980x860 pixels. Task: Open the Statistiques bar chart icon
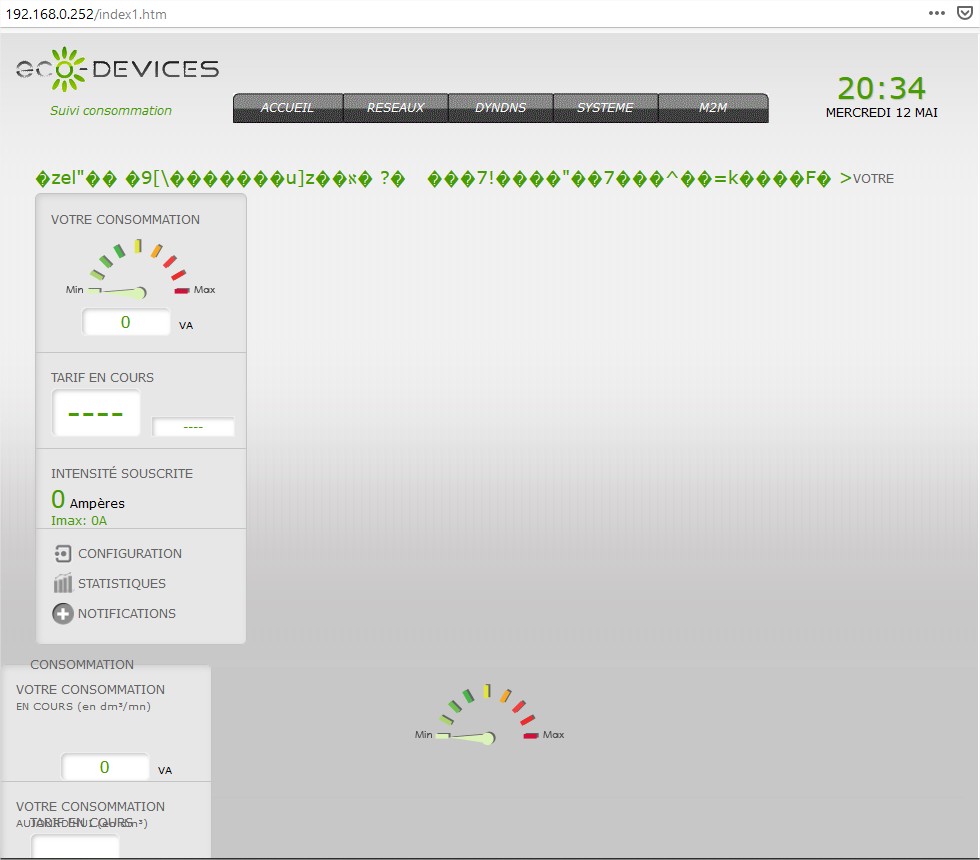(62, 583)
